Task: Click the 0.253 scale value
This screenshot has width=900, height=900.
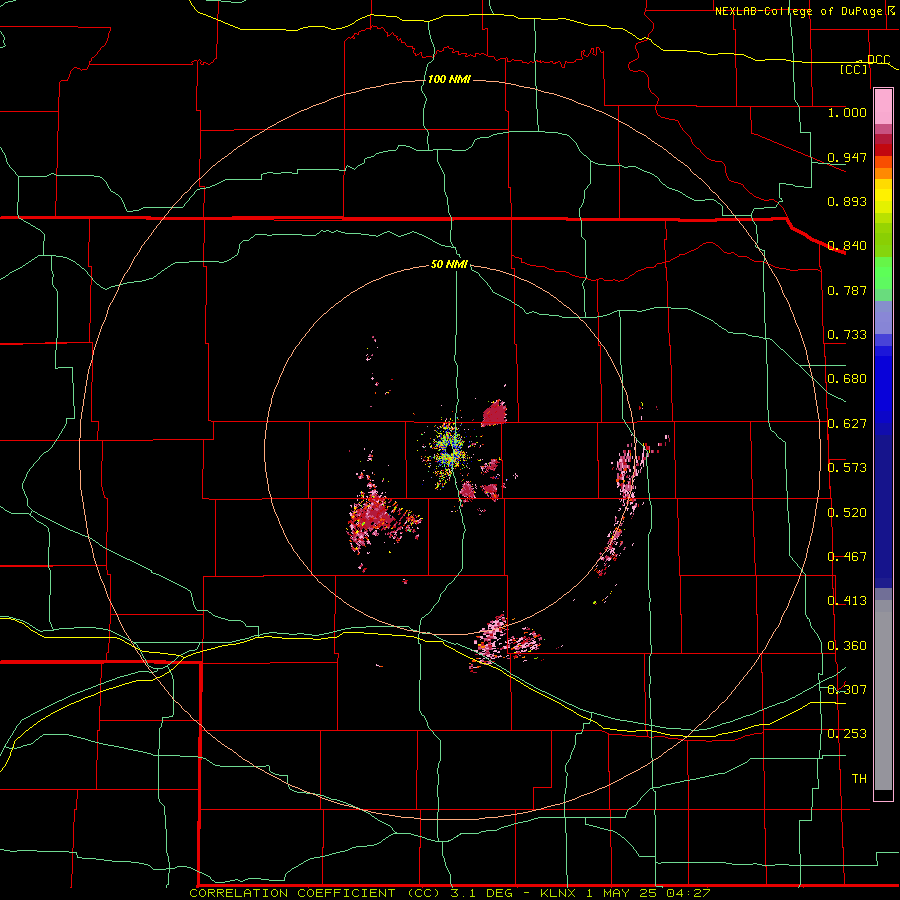Action: point(847,734)
